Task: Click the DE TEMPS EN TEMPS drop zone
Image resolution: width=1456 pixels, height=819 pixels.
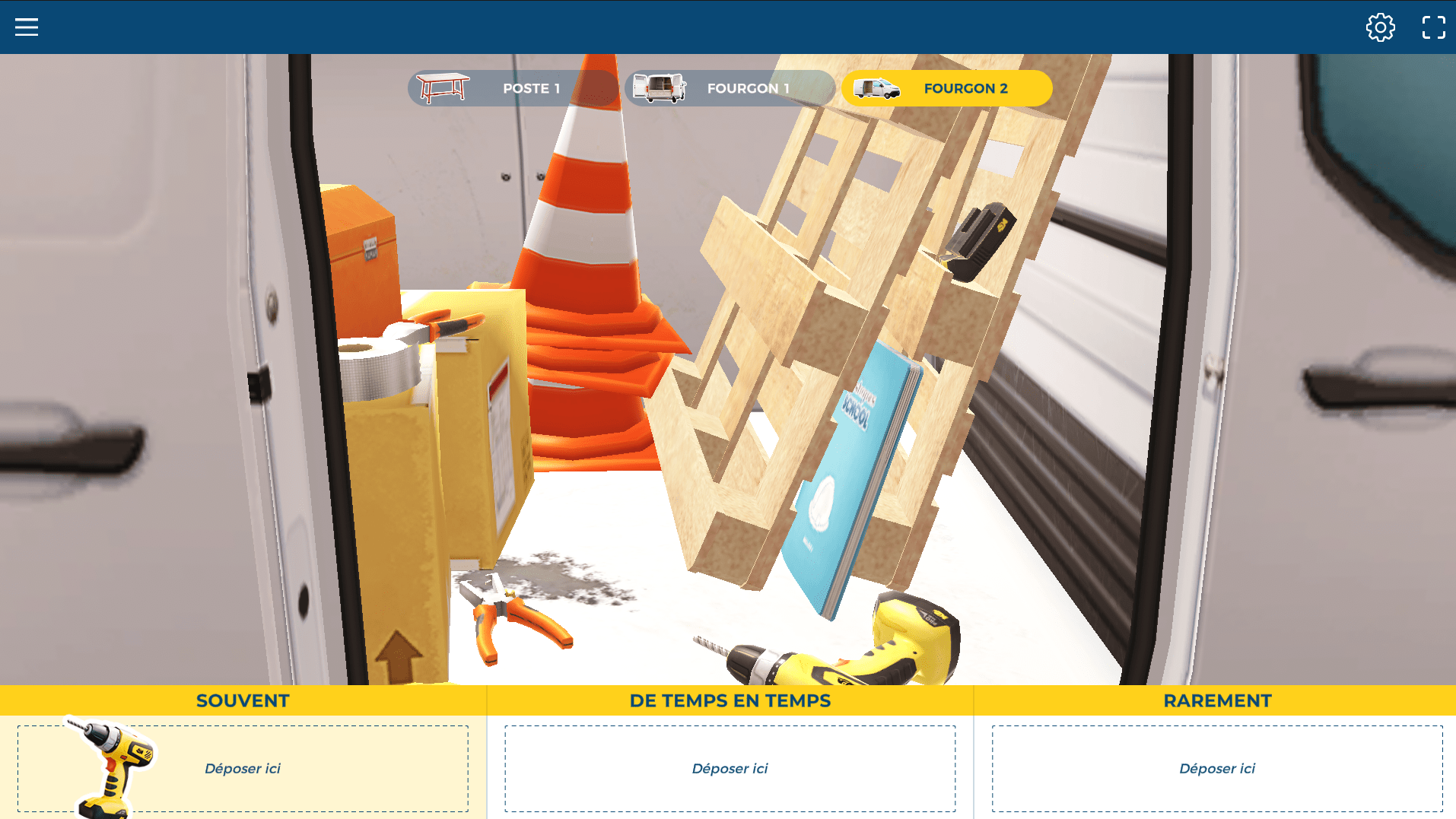Action: click(730, 768)
